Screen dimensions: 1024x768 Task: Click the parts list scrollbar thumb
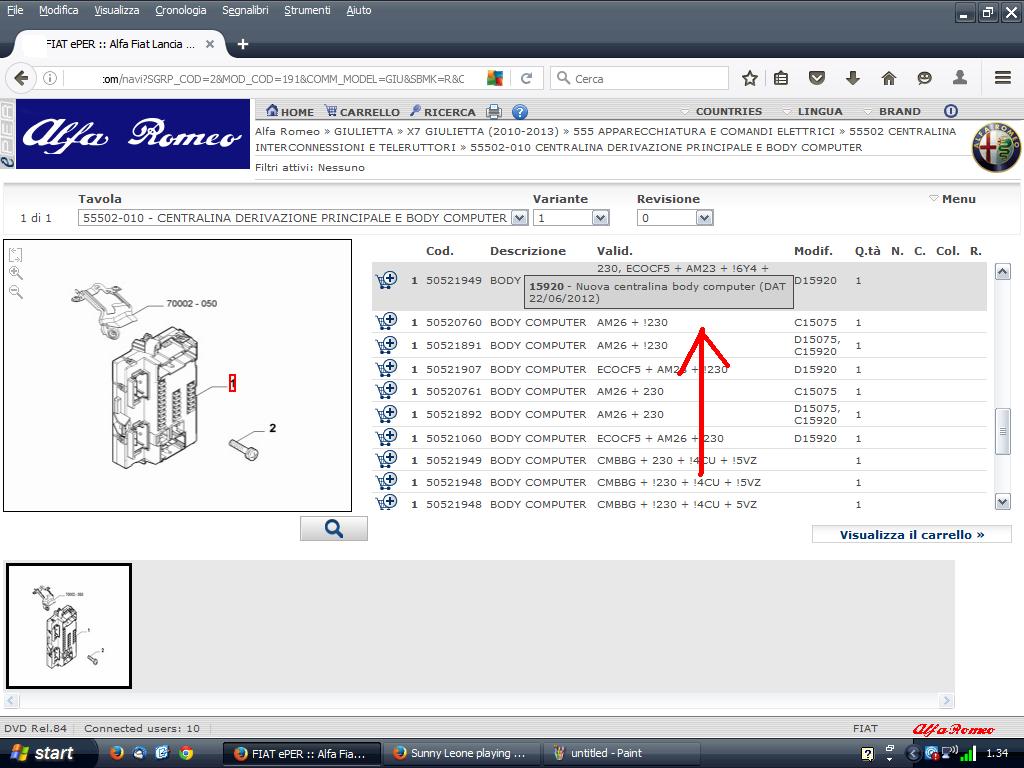pyautogui.click(x=1002, y=431)
